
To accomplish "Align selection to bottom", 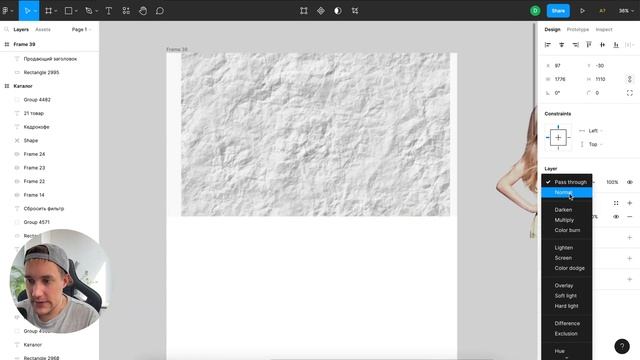I will [x=616, y=45].
